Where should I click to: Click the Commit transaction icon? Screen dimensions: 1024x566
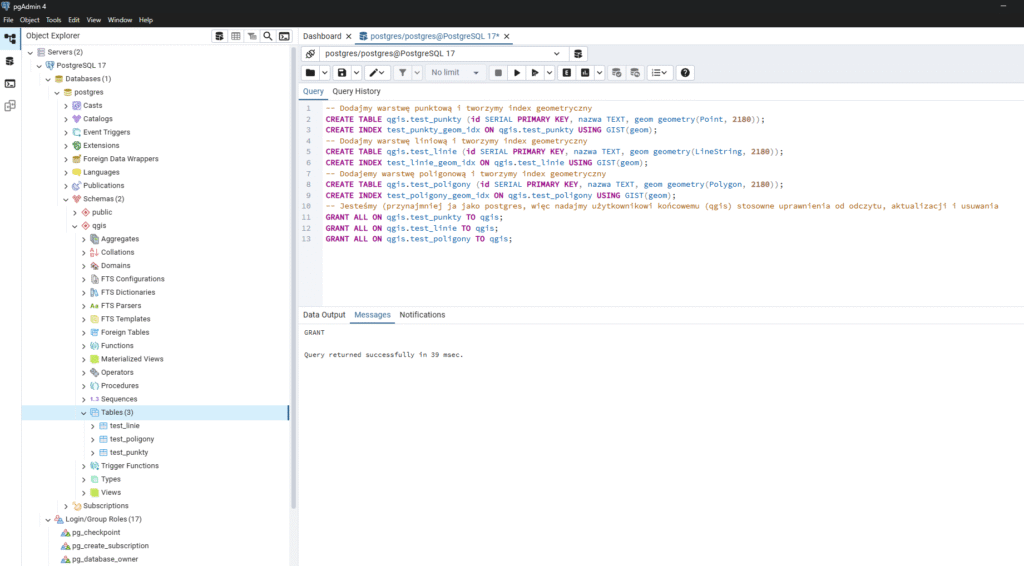pyautogui.click(x=616, y=73)
